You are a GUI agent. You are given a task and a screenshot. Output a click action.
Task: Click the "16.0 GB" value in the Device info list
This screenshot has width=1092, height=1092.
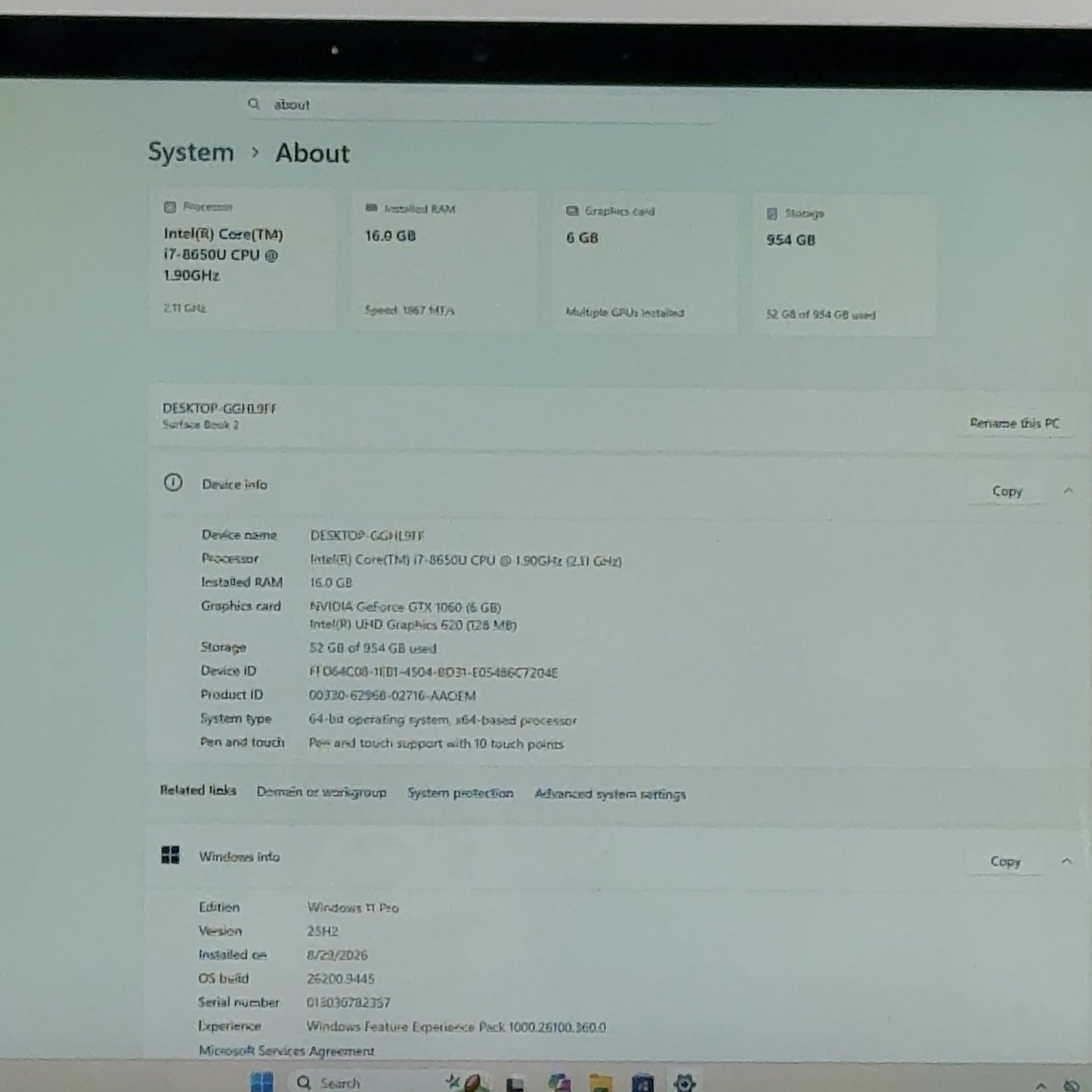[x=331, y=583]
